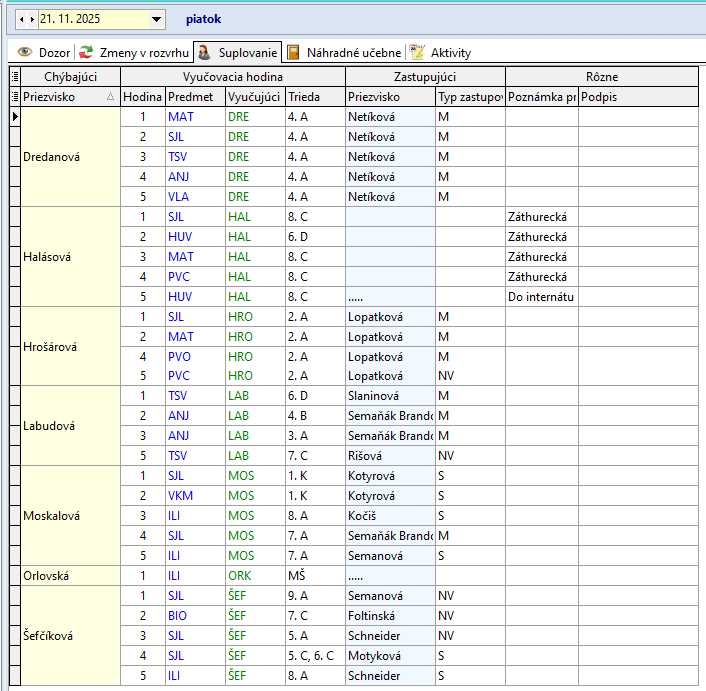Click the Typ zastupovania column header
Image resolution: width=706 pixels, height=691 pixels.
tap(469, 97)
